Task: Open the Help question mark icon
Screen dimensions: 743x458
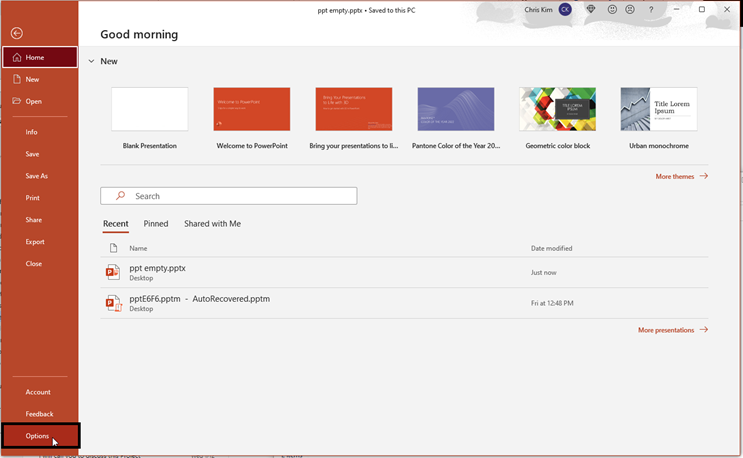Action: 651,9
